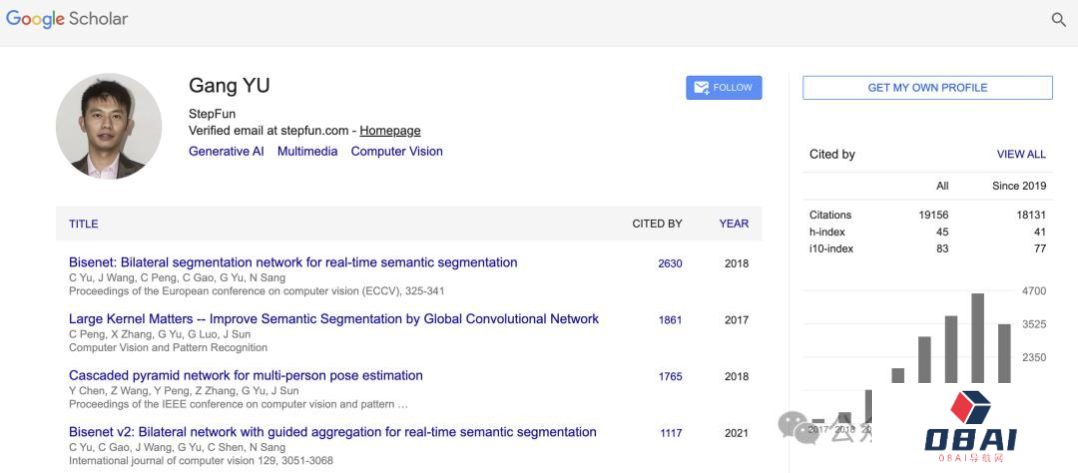Open the Cascaded pyramid network paper
Viewport: 1078px width, 473px height.
[x=245, y=375]
